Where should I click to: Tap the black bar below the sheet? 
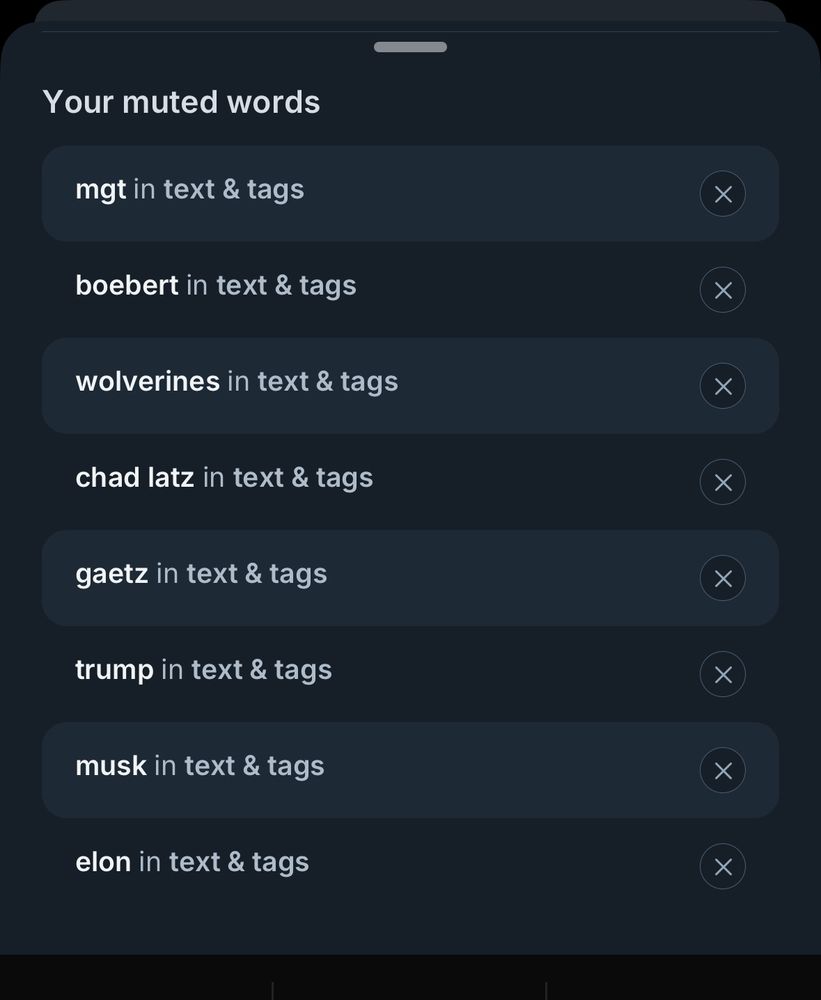click(410, 977)
